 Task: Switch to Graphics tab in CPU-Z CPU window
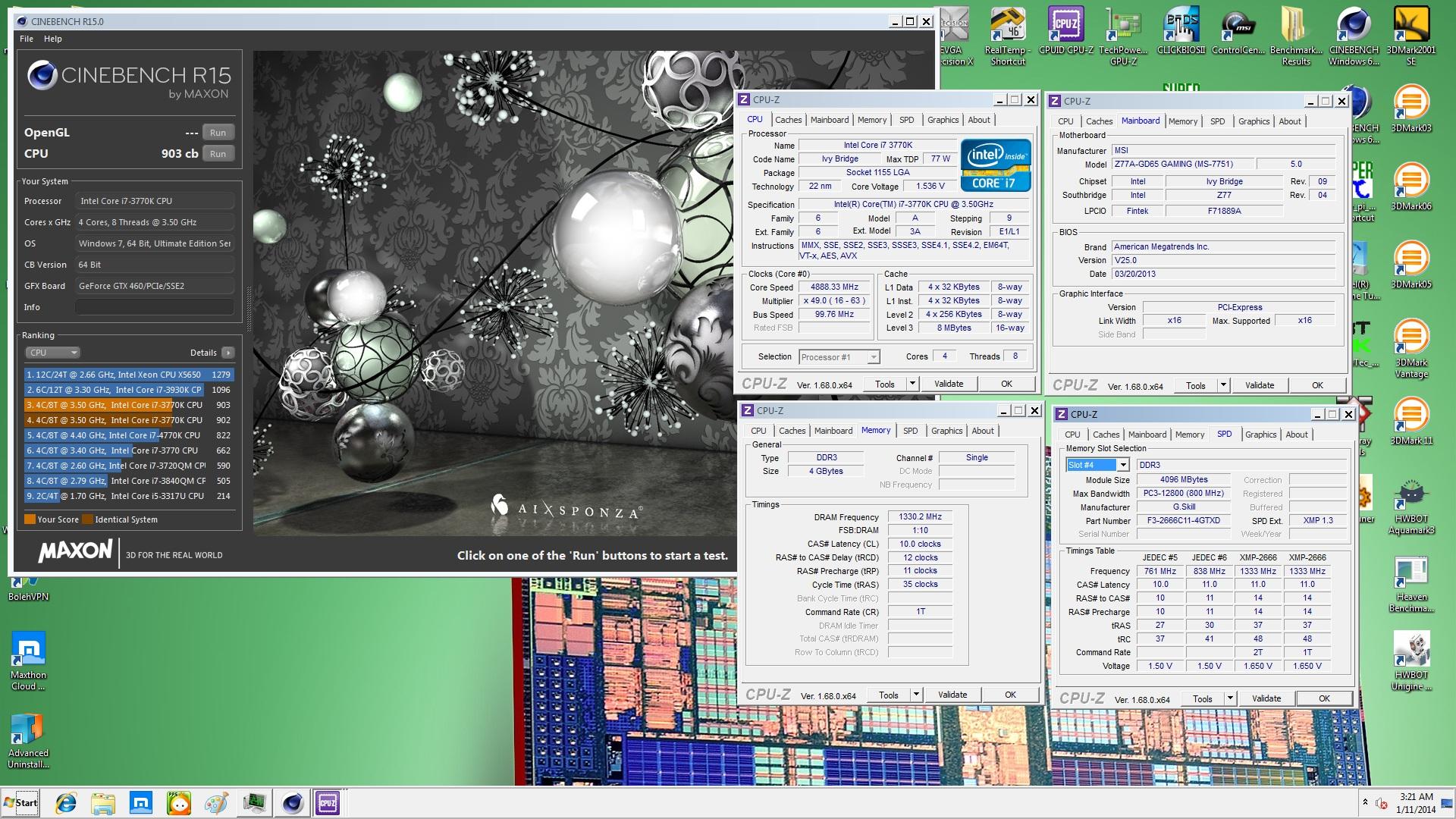[x=943, y=120]
